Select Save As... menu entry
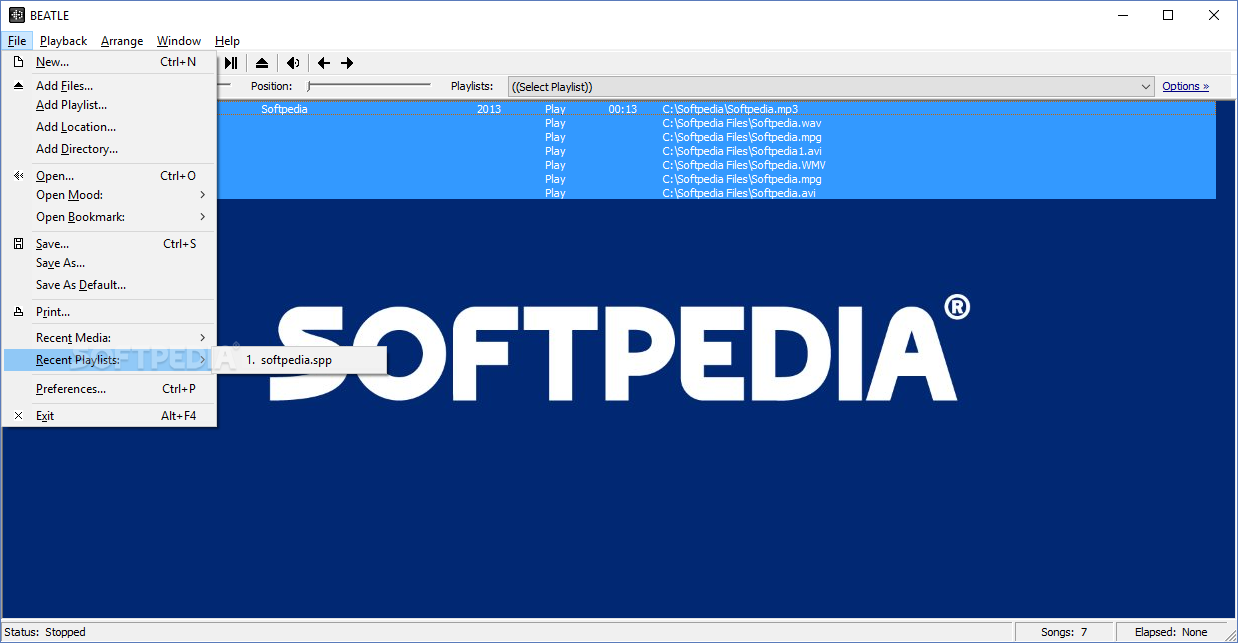 point(109,263)
